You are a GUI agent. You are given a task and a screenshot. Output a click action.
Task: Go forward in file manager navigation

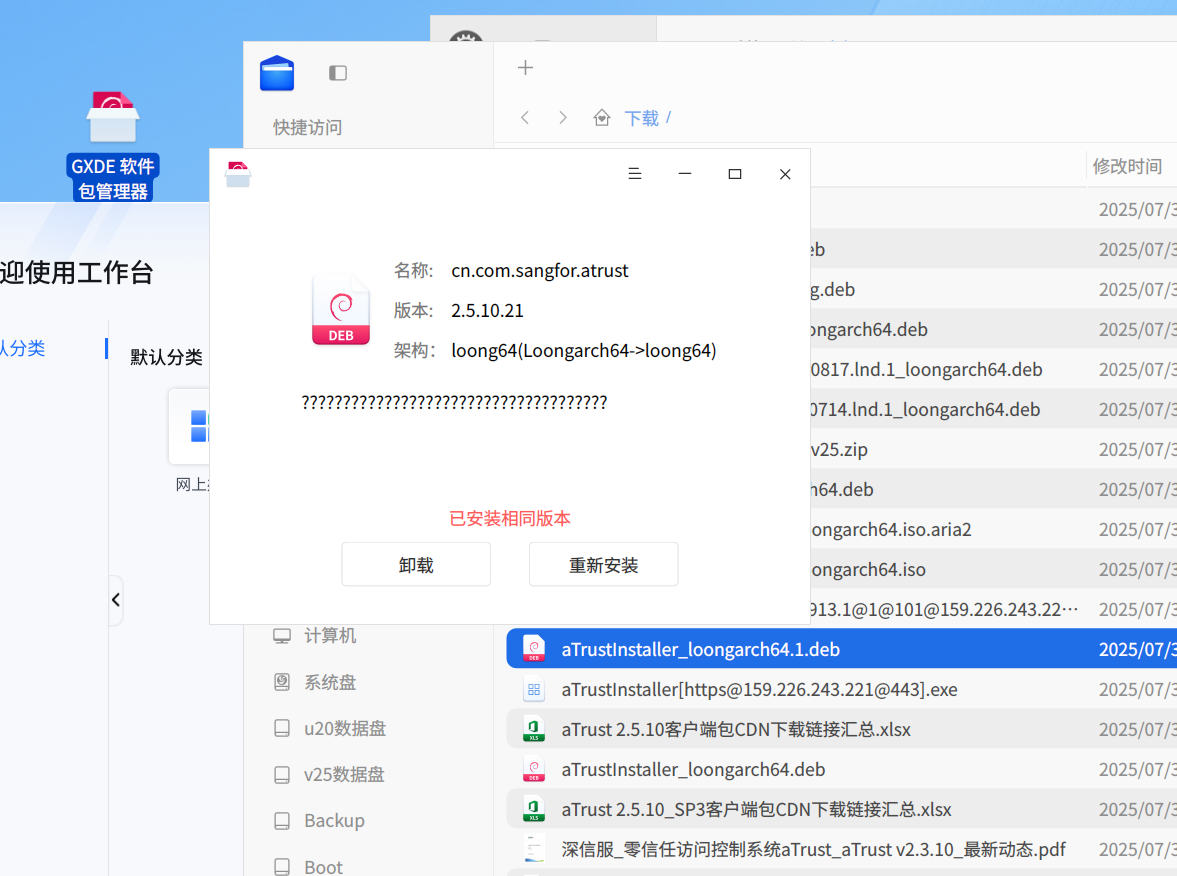[562, 118]
